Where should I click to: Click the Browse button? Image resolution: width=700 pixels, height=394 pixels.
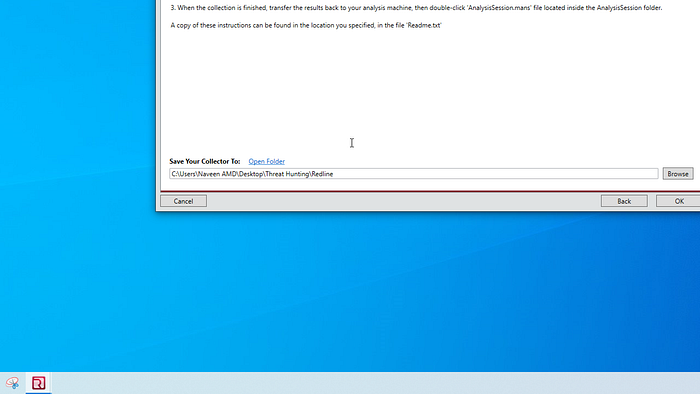click(678, 174)
